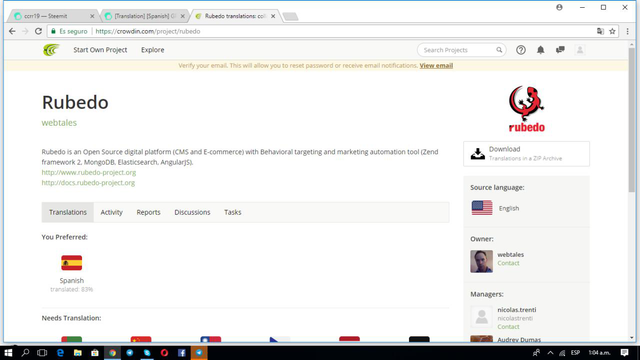Click the English source language text
The height and width of the screenshot is (360, 640).
click(x=509, y=208)
